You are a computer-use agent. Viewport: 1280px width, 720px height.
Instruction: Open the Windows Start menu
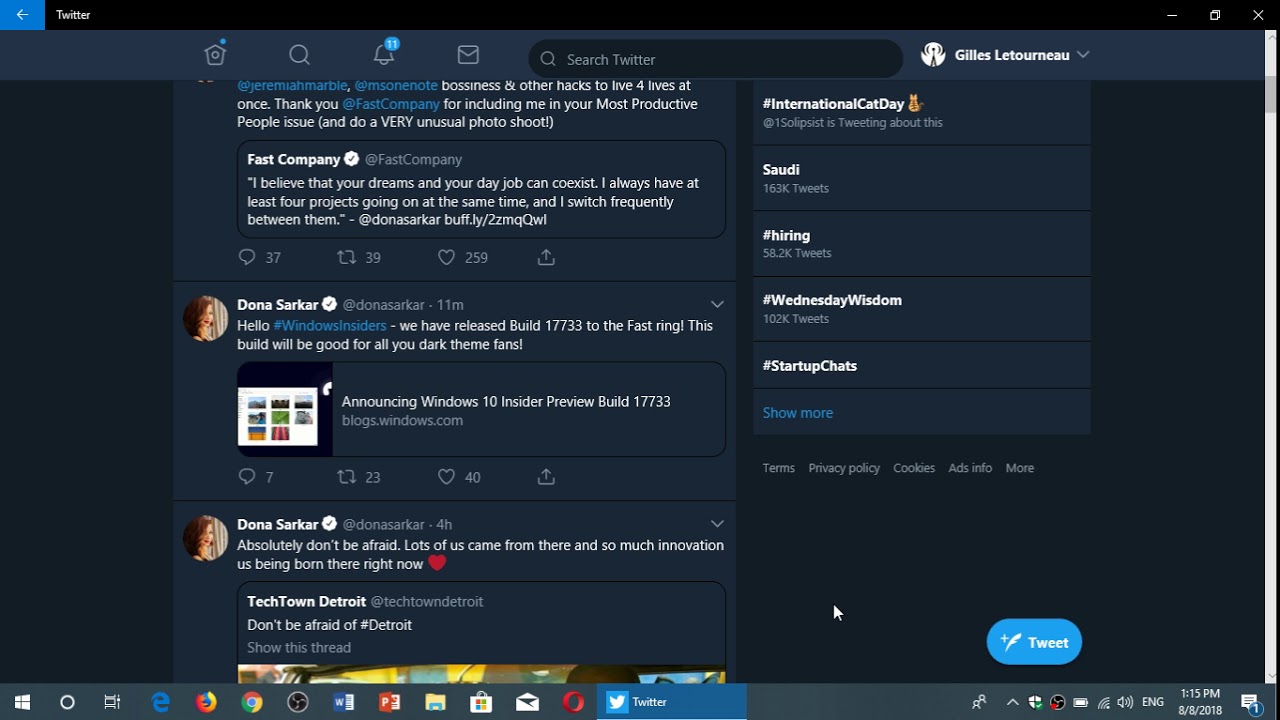(22, 702)
